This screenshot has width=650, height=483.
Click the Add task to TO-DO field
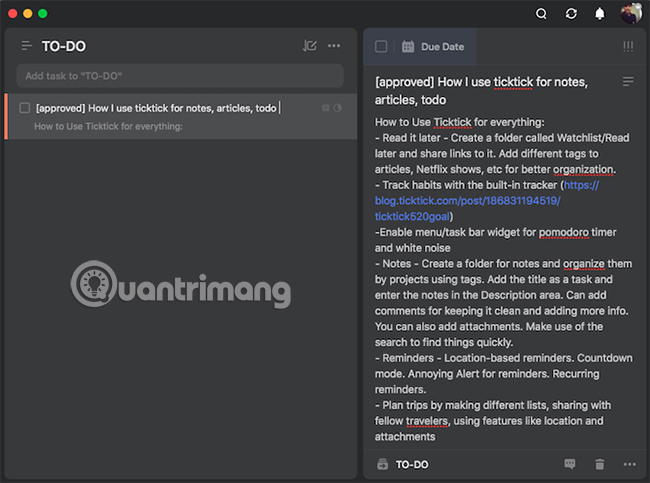180,76
